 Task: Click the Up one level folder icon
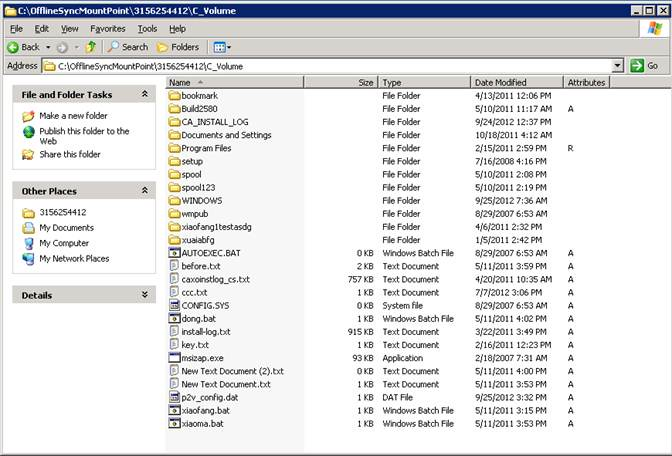point(91,47)
